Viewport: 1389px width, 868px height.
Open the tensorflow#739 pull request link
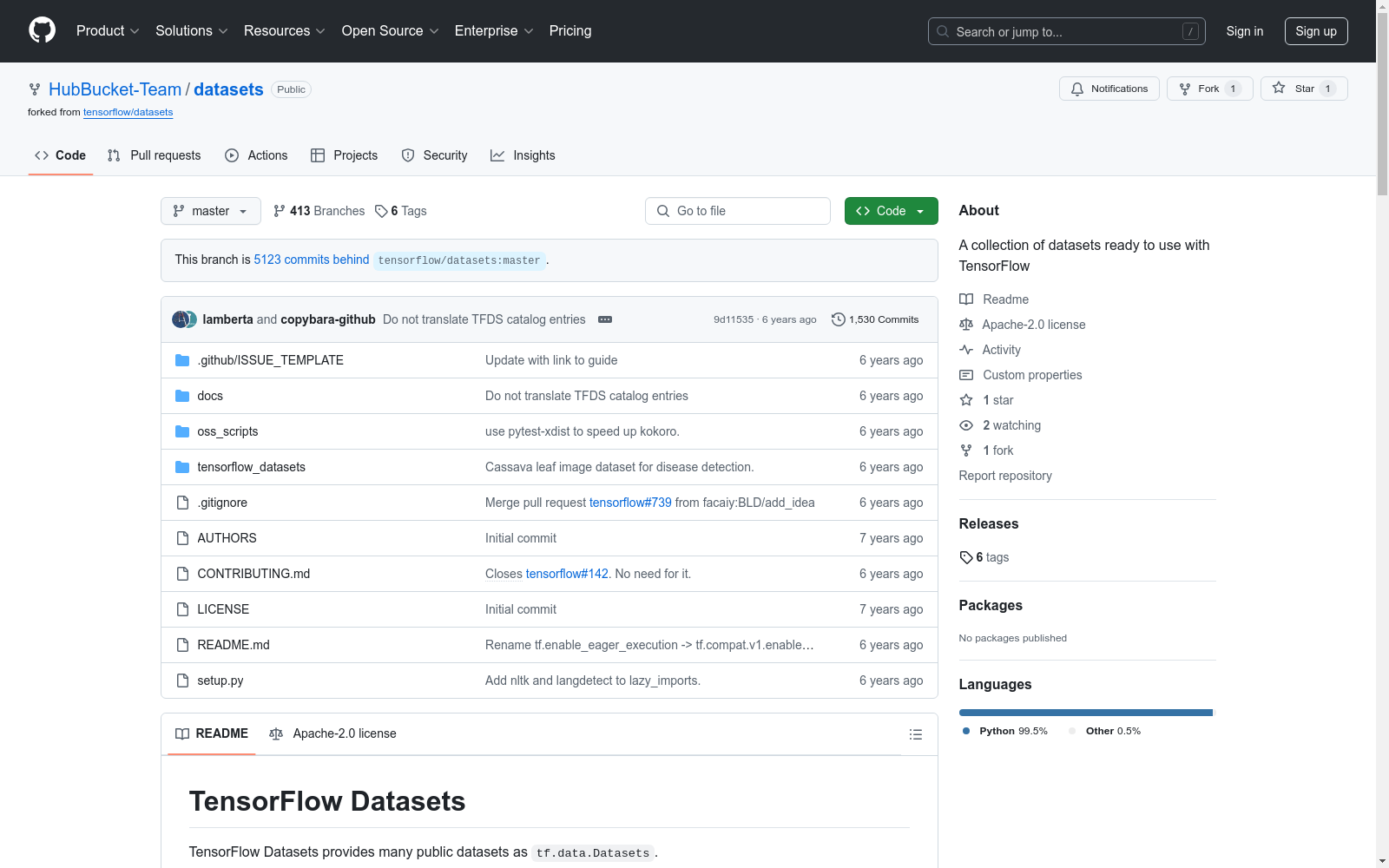click(x=630, y=503)
